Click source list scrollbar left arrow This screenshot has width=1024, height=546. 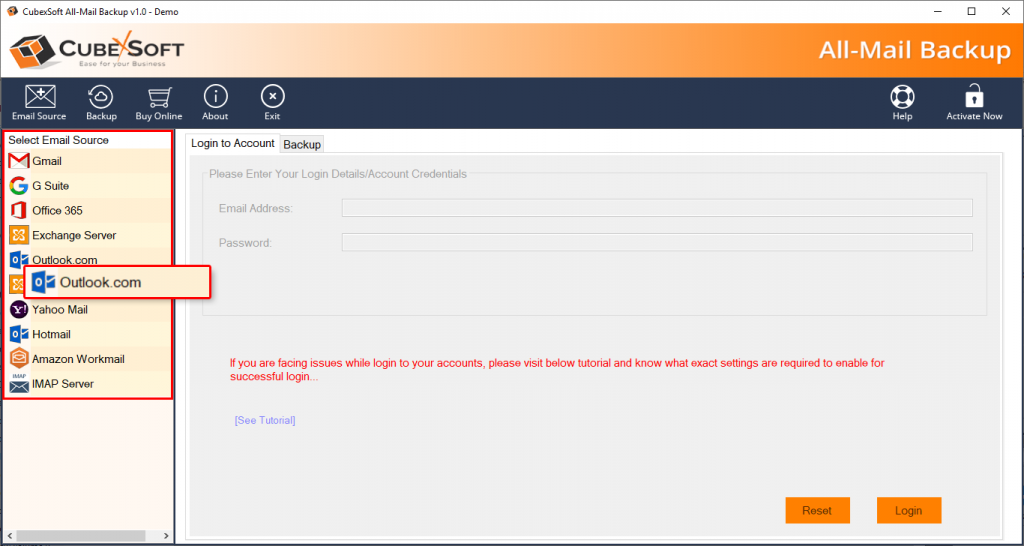pos(9,536)
